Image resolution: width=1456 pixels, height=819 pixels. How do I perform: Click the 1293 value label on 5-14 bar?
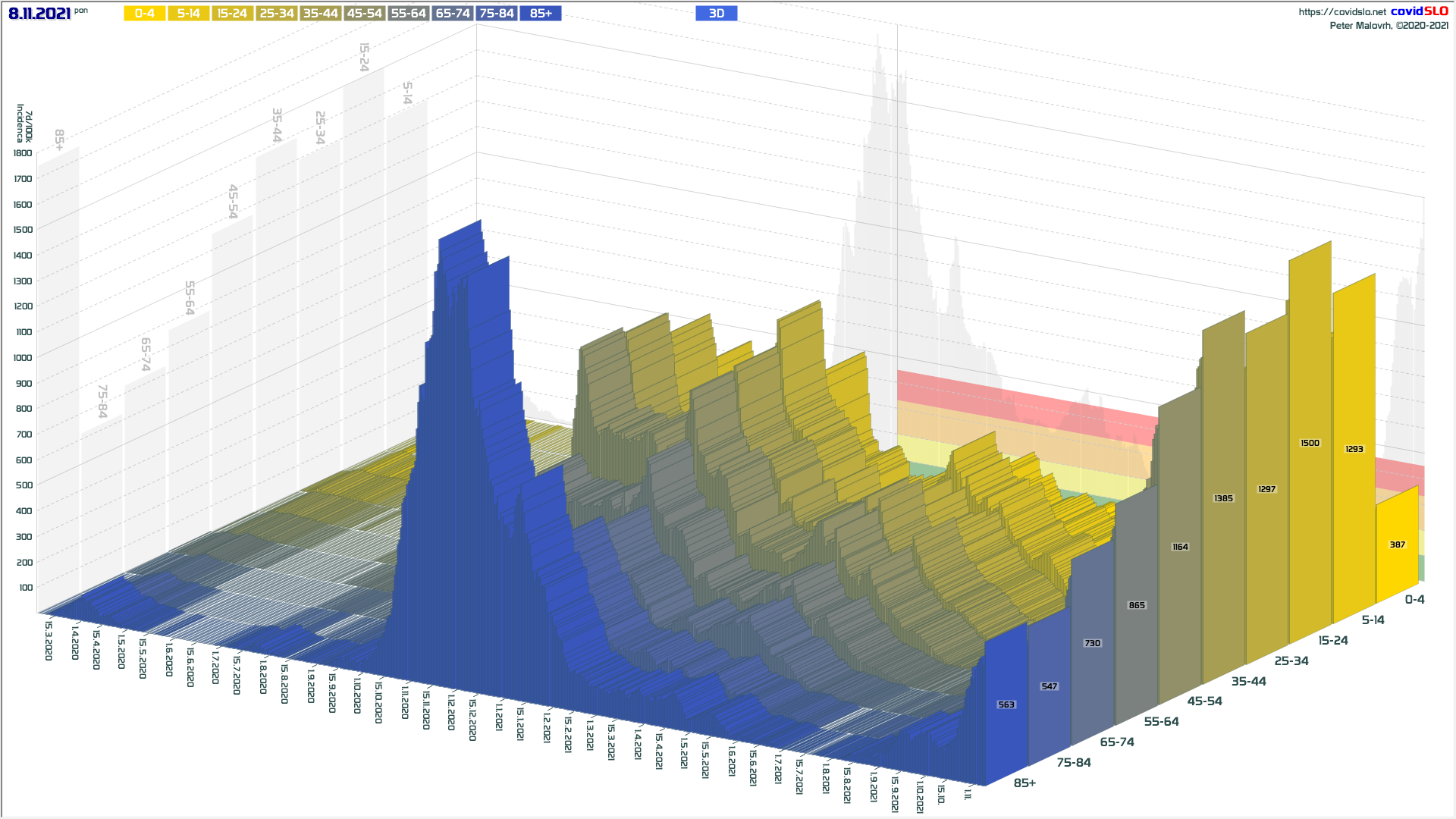point(1354,449)
